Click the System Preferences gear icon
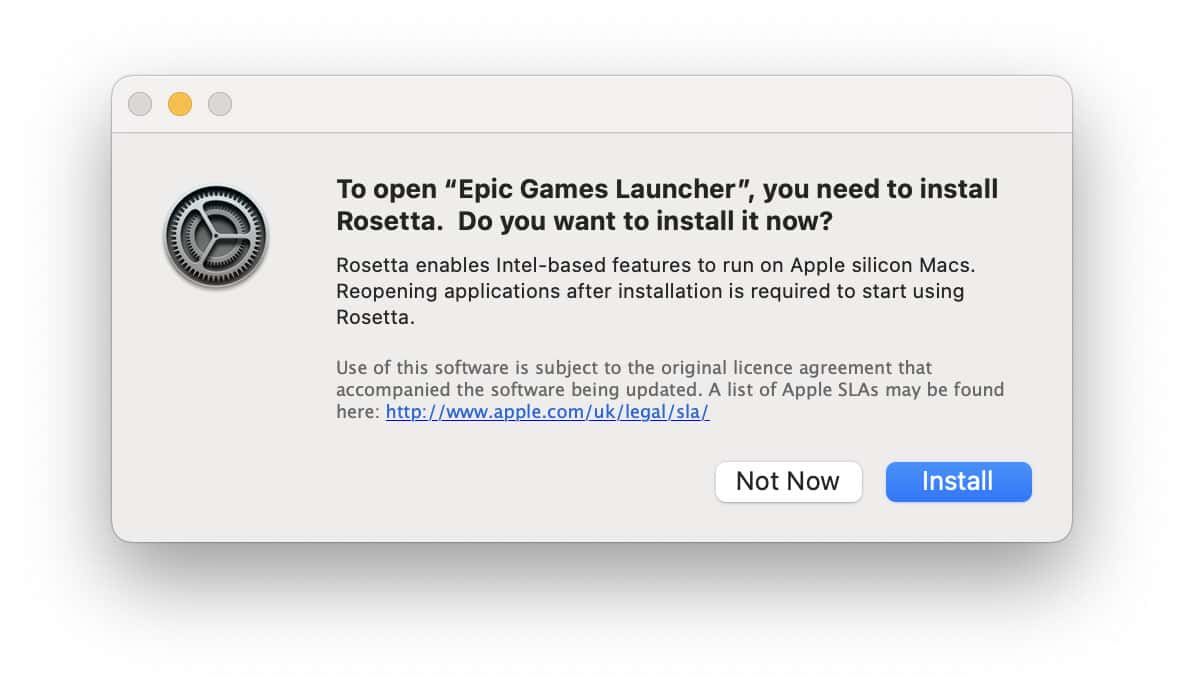This screenshot has width=1184, height=690. coord(215,237)
